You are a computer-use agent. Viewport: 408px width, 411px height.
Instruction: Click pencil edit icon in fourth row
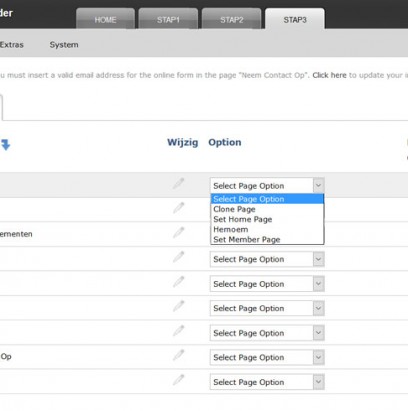coord(178,257)
